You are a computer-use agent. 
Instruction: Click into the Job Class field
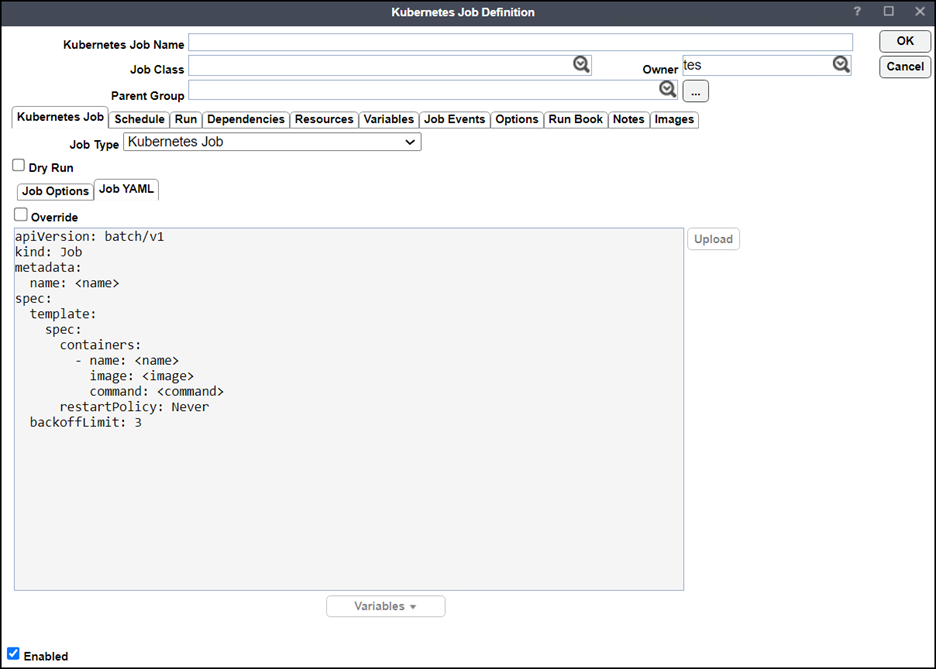point(390,66)
